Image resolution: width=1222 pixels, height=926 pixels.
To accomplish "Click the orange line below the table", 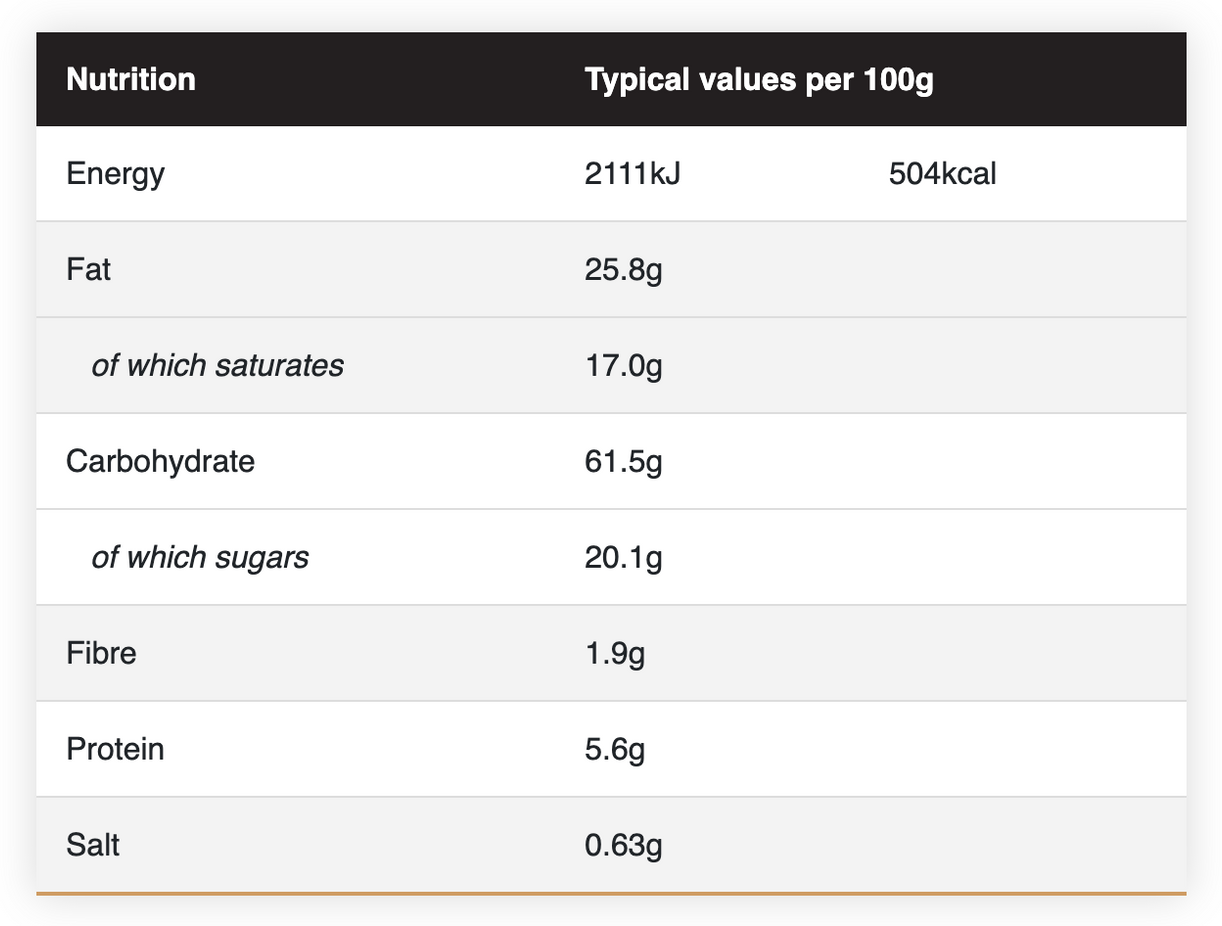I will pos(610,892).
